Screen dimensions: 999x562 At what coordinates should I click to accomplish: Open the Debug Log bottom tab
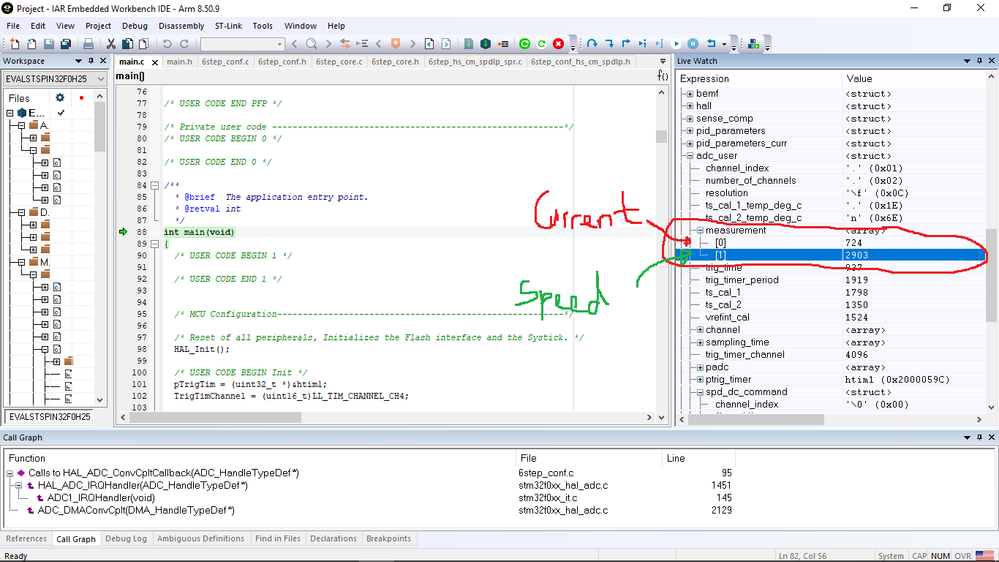[126, 539]
